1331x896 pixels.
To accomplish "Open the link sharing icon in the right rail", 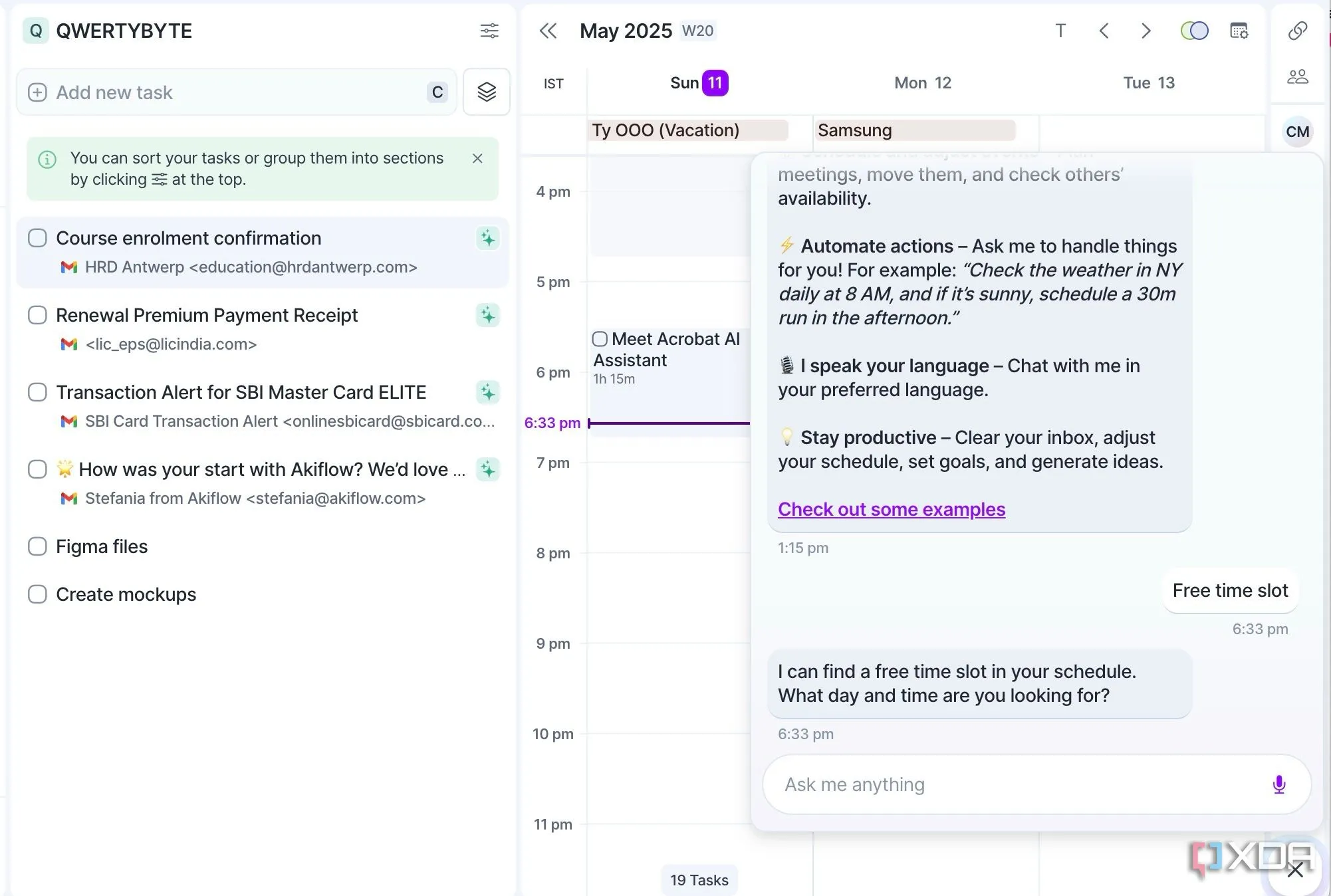I will pyautogui.click(x=1298, y=31).
